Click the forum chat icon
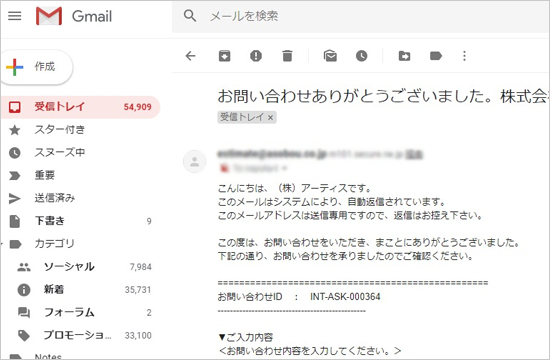 tap(24, 313)
